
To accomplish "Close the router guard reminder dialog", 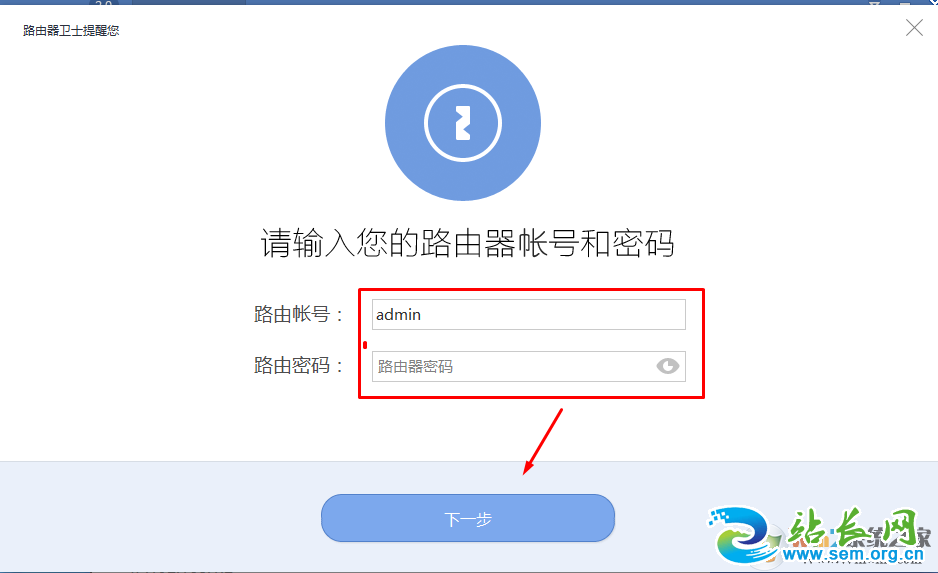I will 914,28.
